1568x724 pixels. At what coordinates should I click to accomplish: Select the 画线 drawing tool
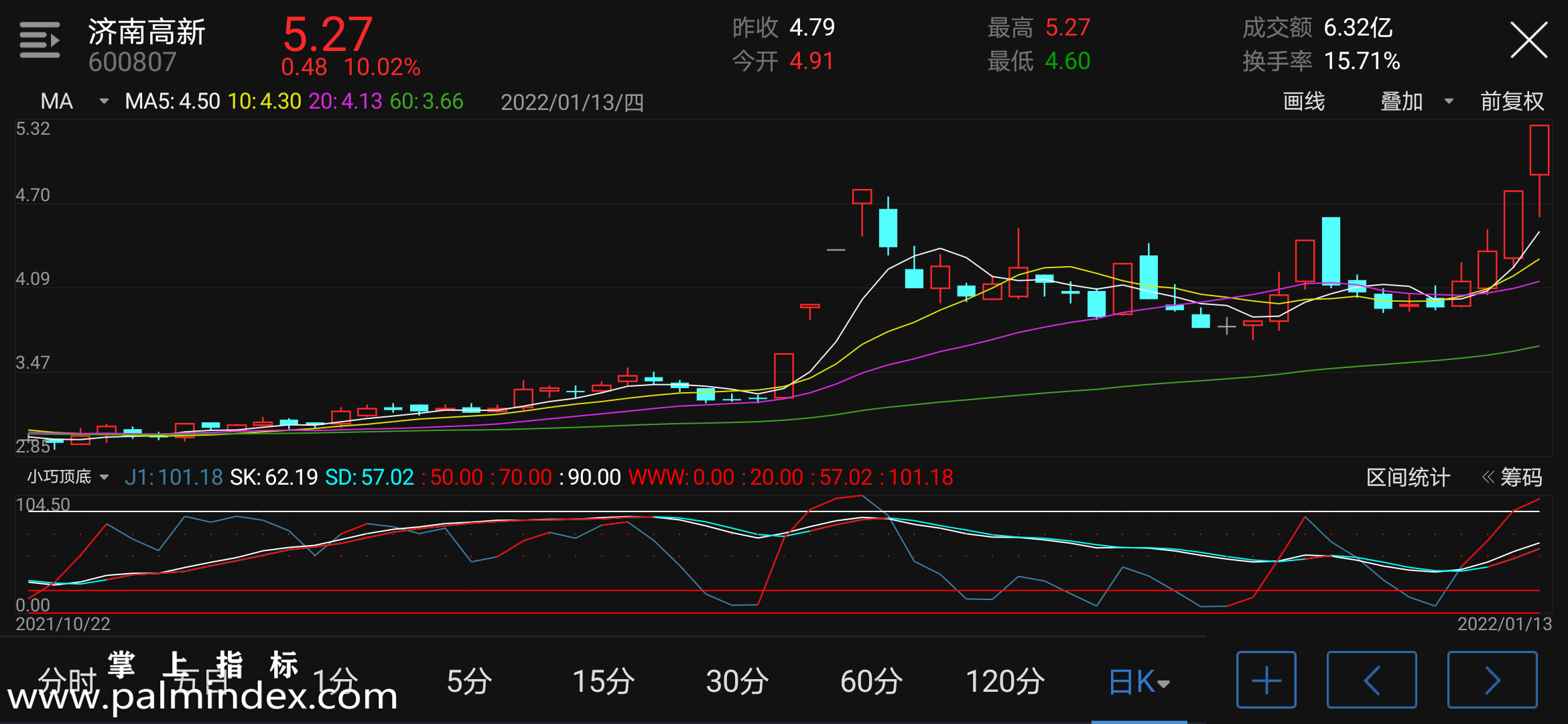(x=1303, y=101)
